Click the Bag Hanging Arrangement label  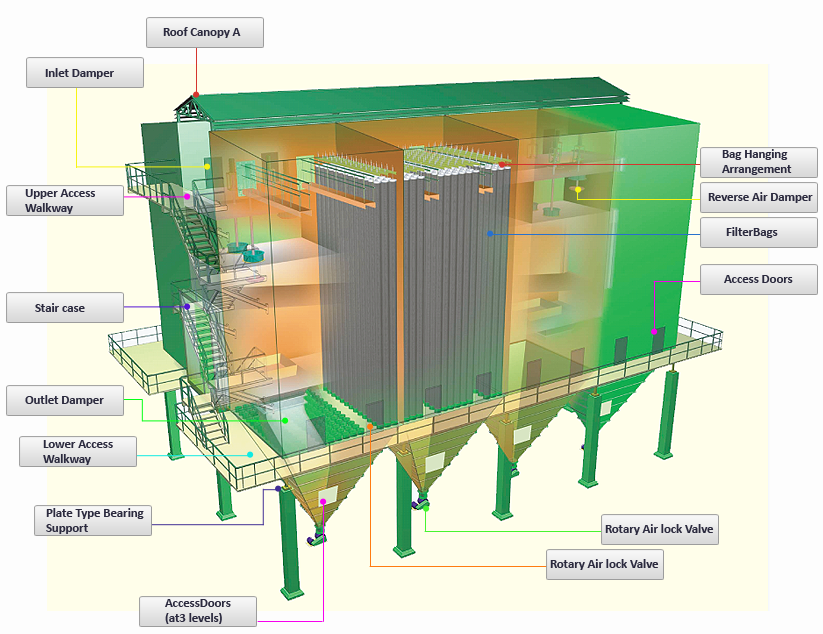pyautogui.click(x=756, y=162)
